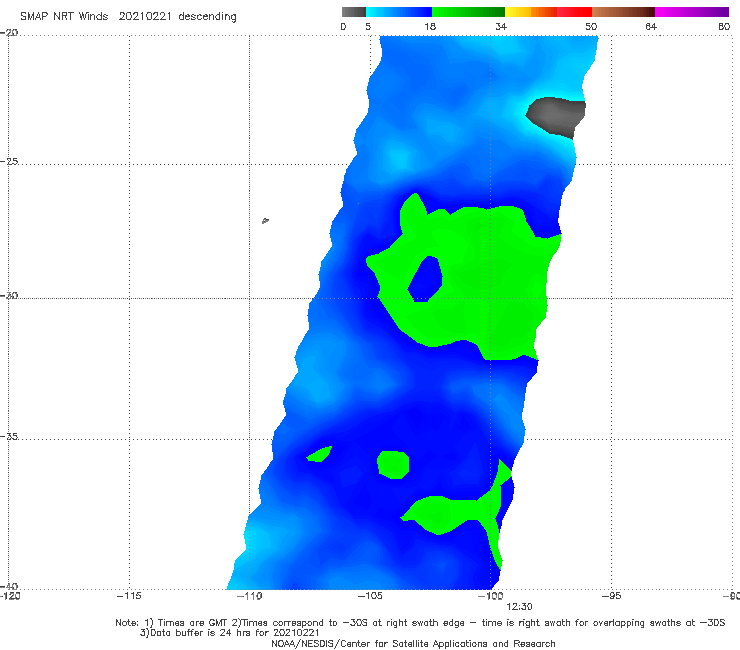Pick the green 18–34 colorbar segment
Viewport: 740px width, 650px height.
(x=468, y=12)
